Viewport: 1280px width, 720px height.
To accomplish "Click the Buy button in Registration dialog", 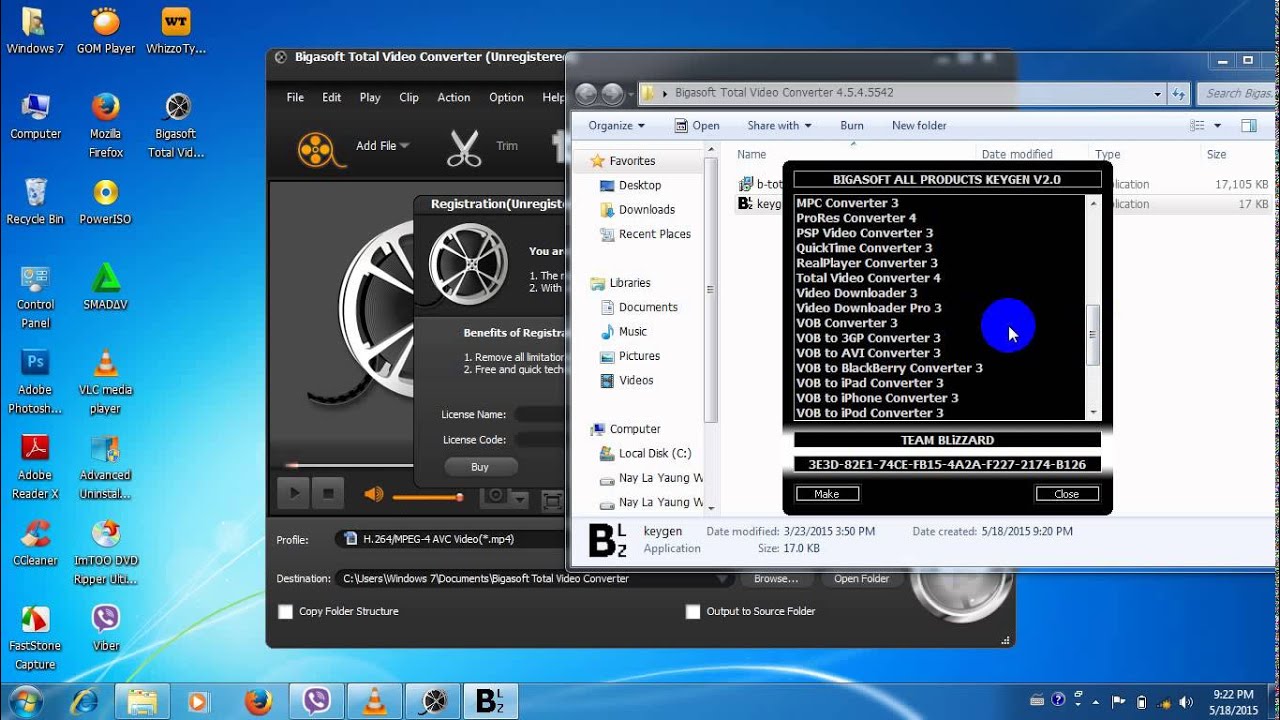I will [x=480, y=467].
